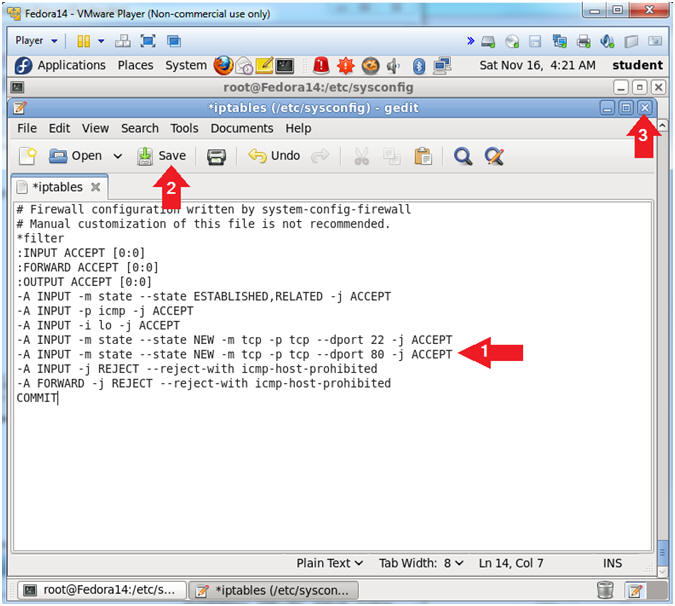
Task: Print the document with the printer icon
Action: click(x=216, y=157)
